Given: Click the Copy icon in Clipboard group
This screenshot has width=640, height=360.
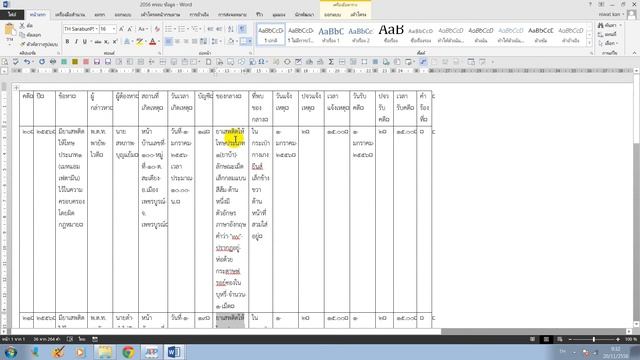Looking at the screenshot, I should pos(22,35).
